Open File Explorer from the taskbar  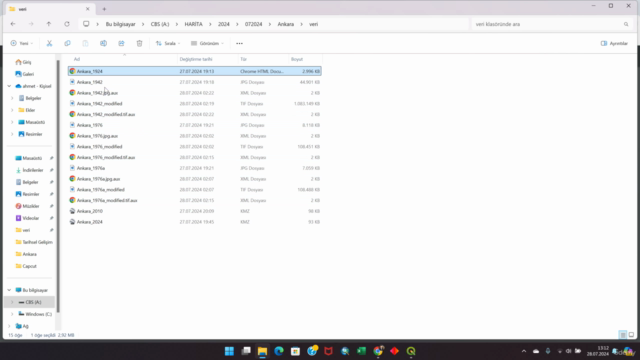point(262,351)
